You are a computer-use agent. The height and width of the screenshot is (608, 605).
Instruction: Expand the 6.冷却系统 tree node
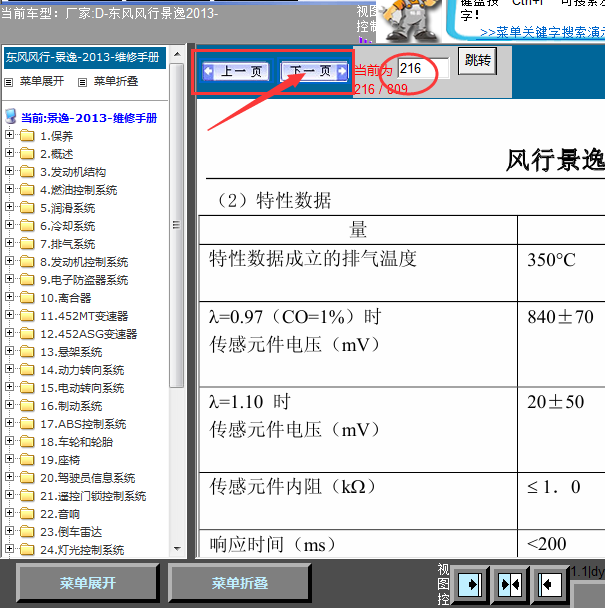point(9,225)
